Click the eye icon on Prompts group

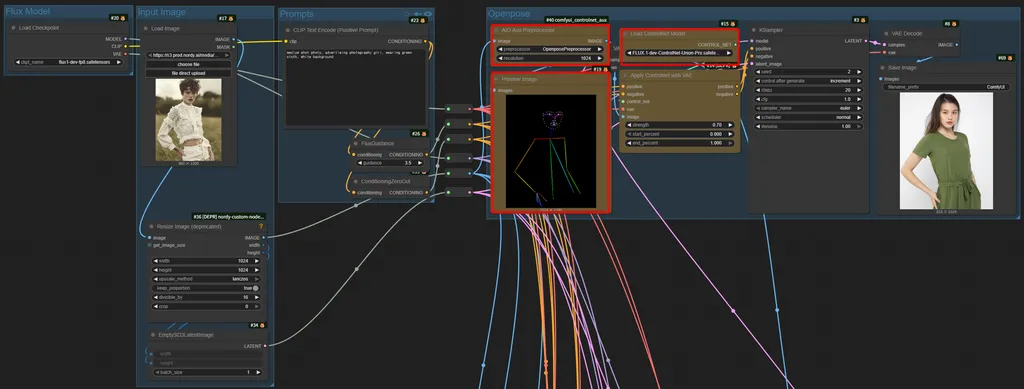tap(428, 14)
